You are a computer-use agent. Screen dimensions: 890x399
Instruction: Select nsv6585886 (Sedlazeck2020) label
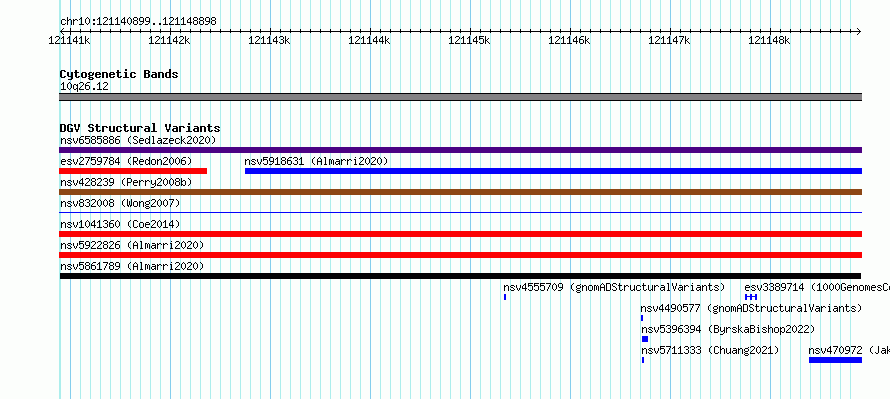click(138, 140)
